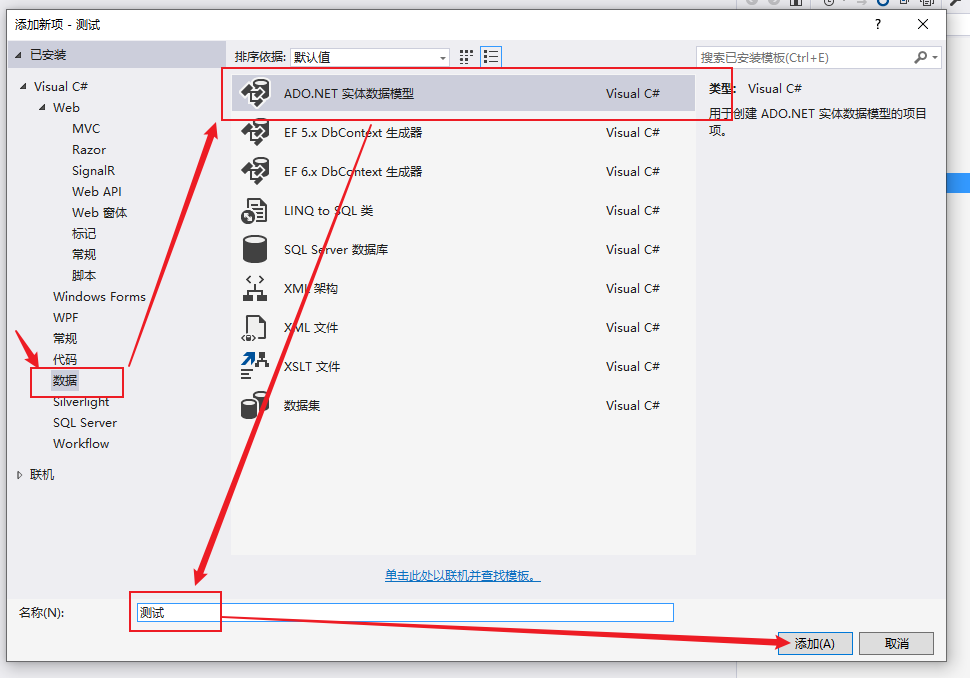
Task: Collapse the Web tree node
Action: click(x=42, y=108)
